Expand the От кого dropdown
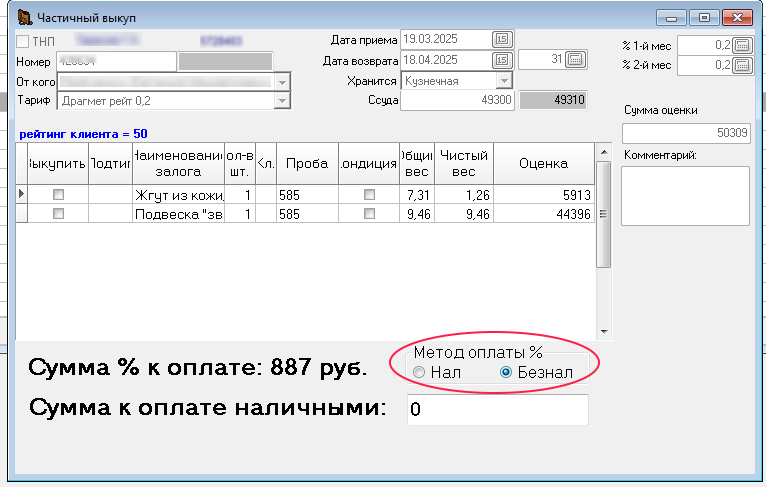766x487 pixels. tap(282, 82)
